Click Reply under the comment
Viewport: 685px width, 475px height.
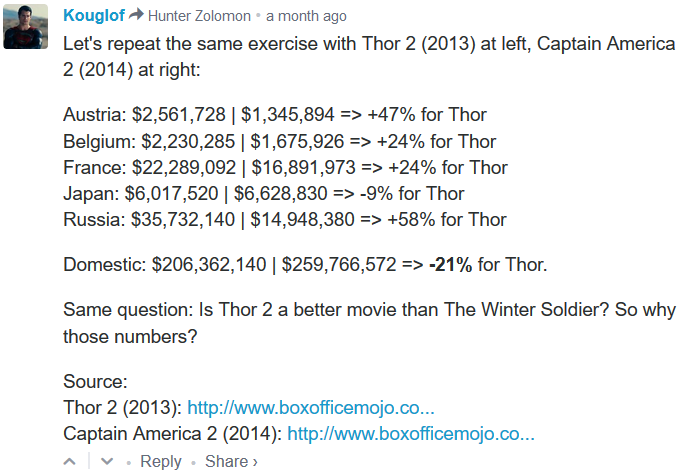pyautogui.click(x=161, y=461)
